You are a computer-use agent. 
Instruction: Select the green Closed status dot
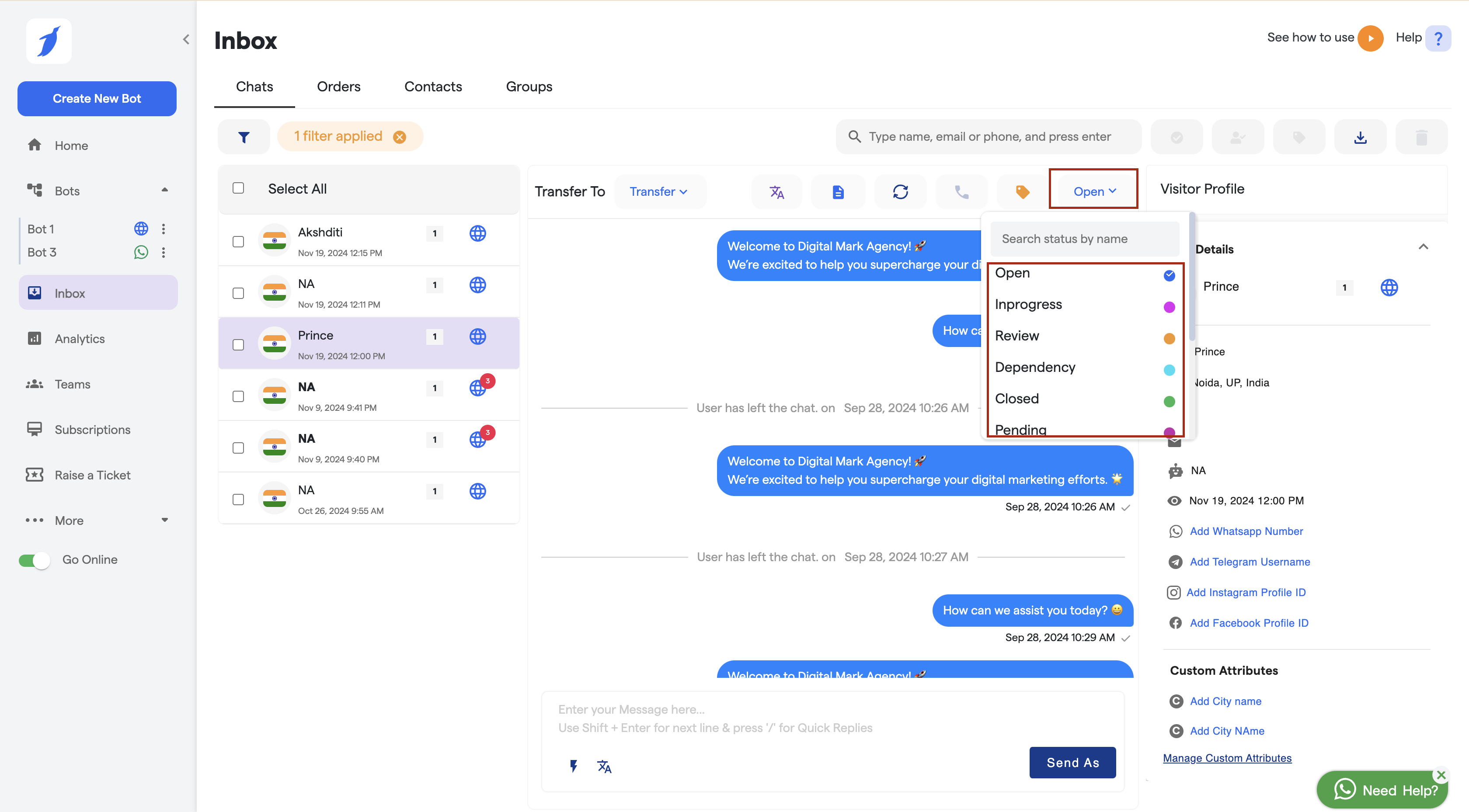click(1169, 402)
